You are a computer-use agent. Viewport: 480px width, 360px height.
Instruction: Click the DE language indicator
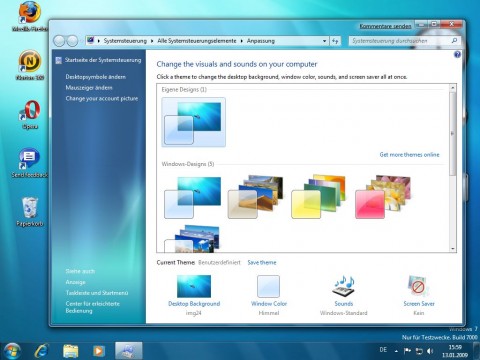coord(383,350)
